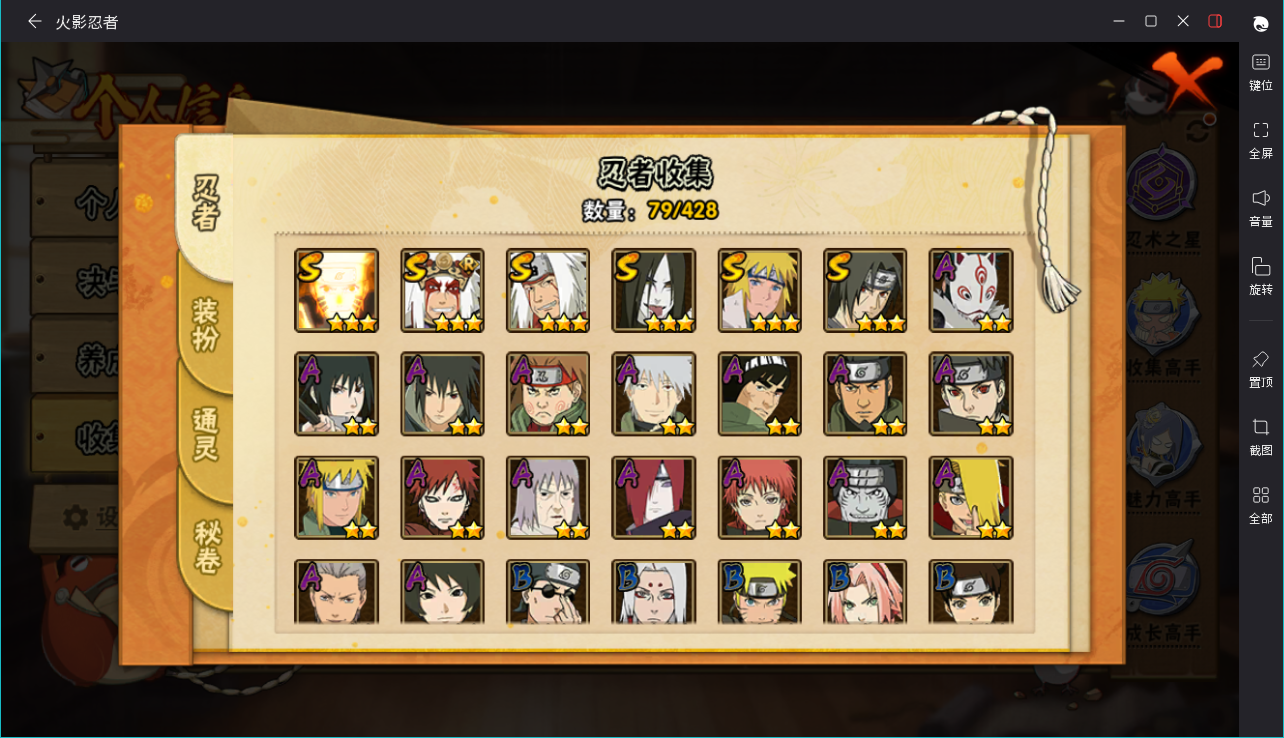The image size is (1284, 738).
Task: Switch to the 装扮 tab
Action: [206, 325]
